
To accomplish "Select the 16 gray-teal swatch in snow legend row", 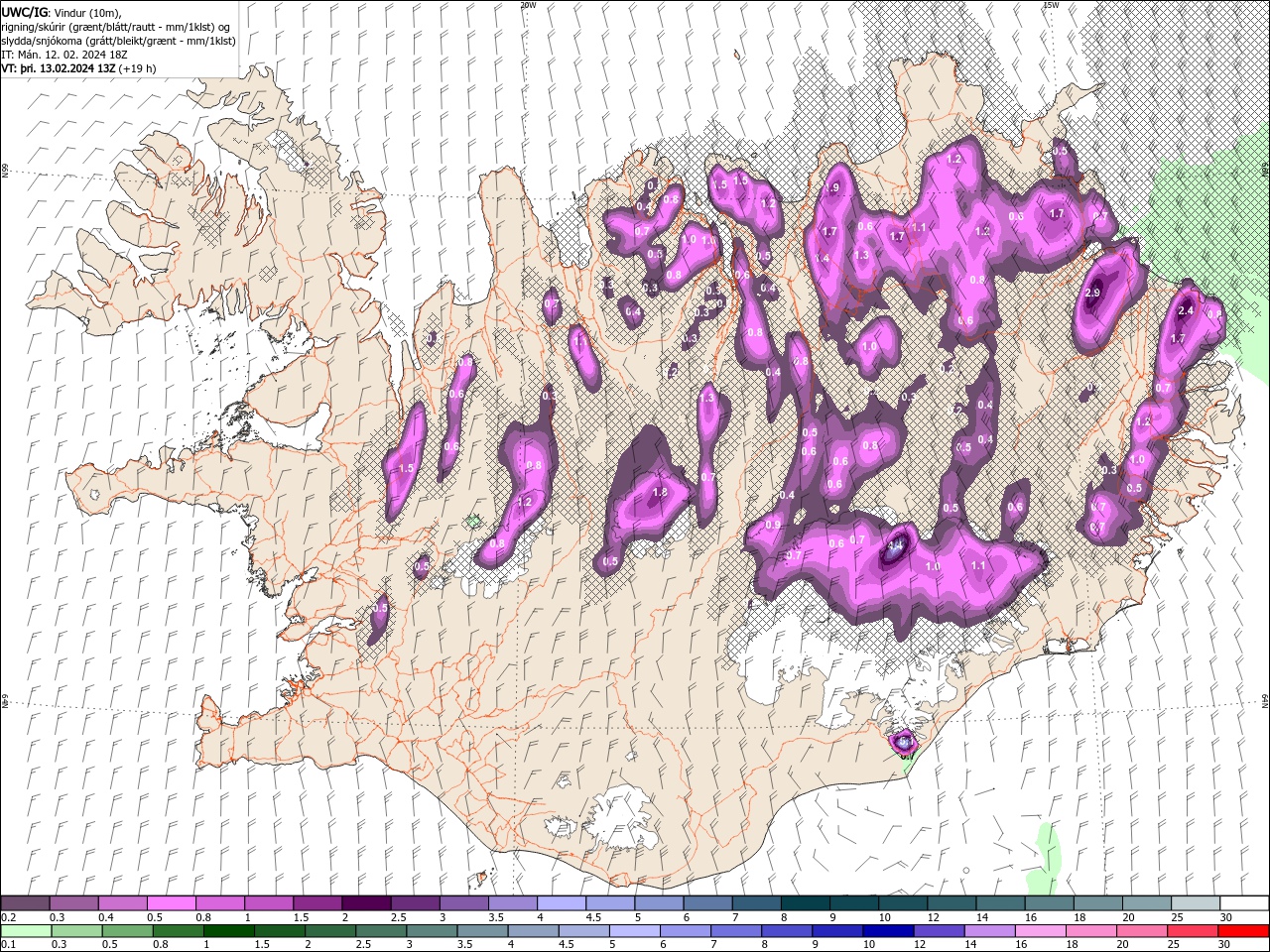I will [1050, 903].
